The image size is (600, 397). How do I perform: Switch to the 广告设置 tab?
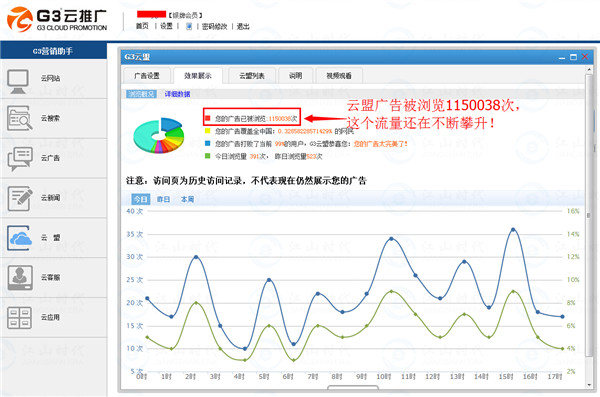(147, 76)
